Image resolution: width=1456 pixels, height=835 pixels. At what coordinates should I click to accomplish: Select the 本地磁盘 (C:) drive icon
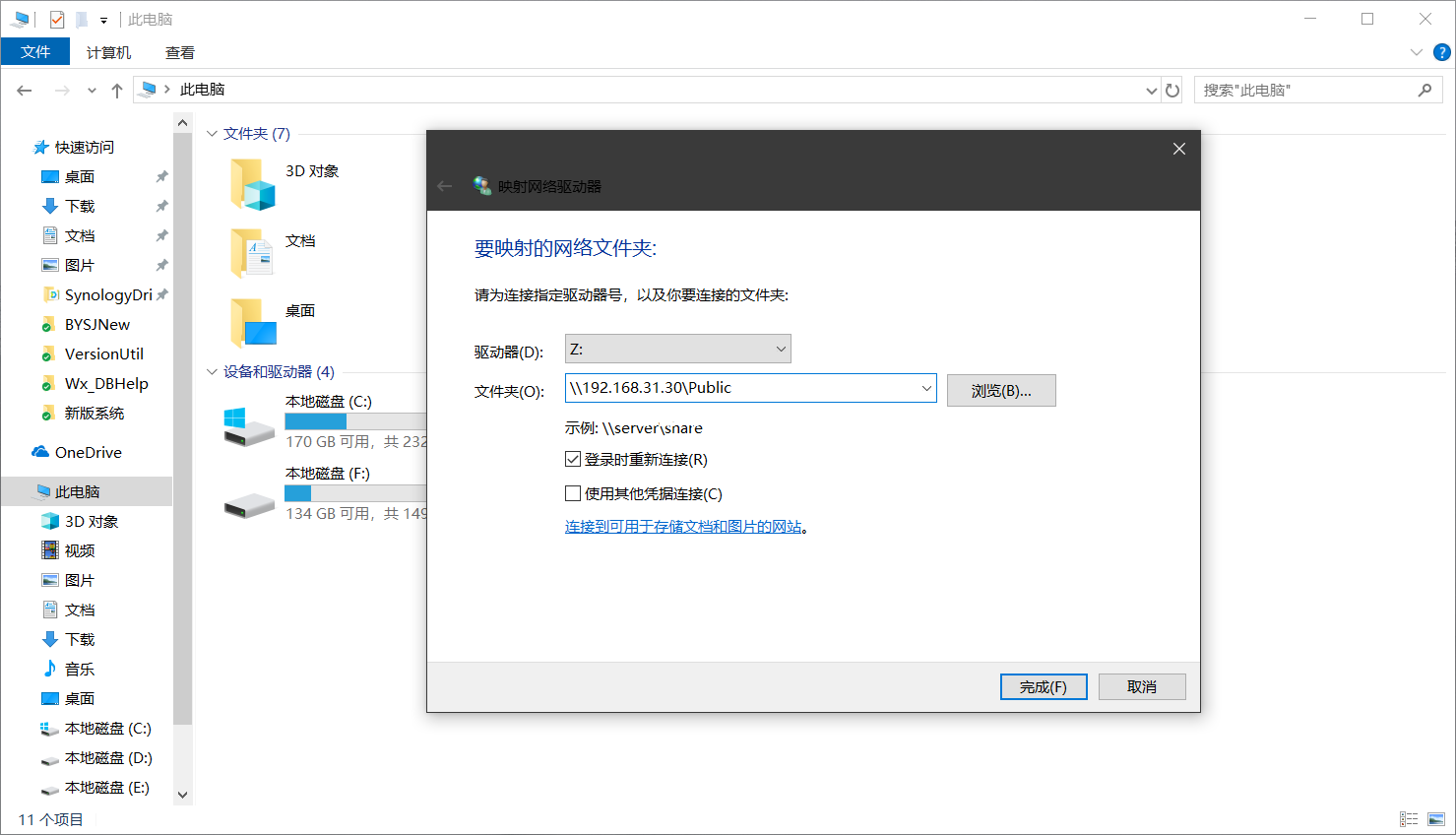coord(249,427)
